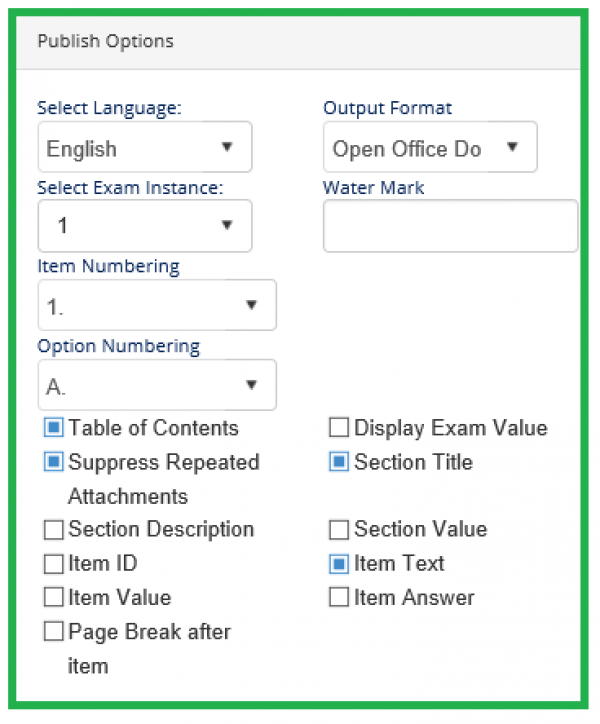
Task: Open the Output Format dropdown
Action: [430, 147]
